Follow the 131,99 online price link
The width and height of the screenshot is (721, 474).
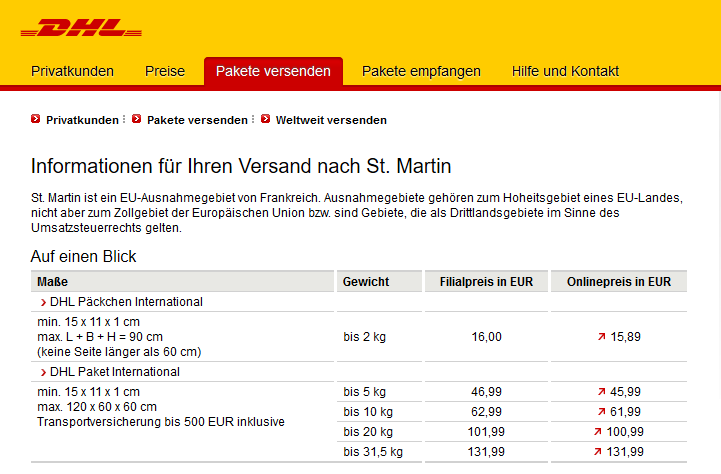click(625, 451)
